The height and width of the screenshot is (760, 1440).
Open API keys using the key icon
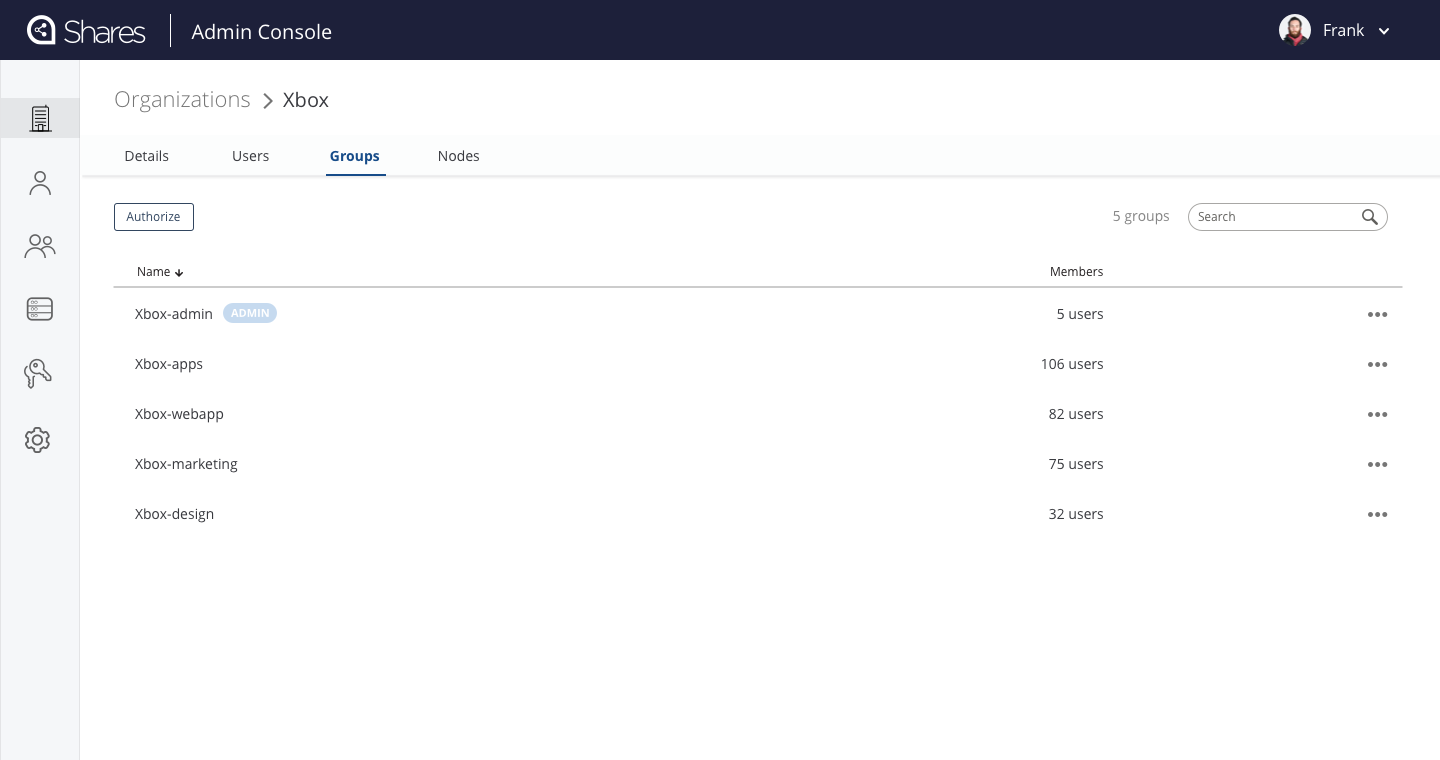point(38,373)
